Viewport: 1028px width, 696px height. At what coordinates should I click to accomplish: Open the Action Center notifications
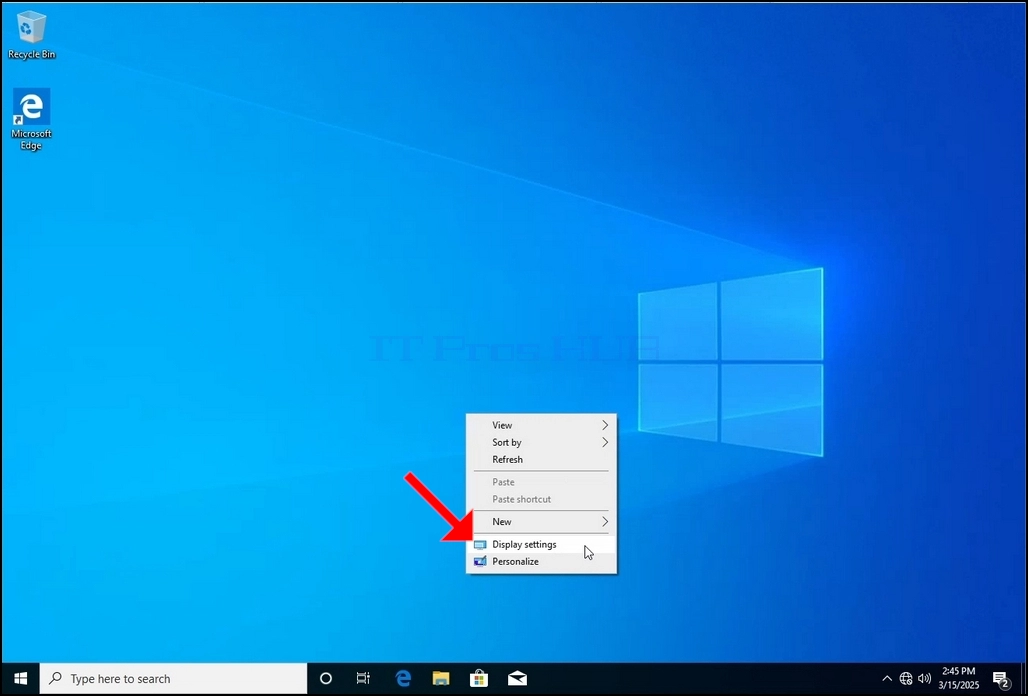tap(1000, 678)
